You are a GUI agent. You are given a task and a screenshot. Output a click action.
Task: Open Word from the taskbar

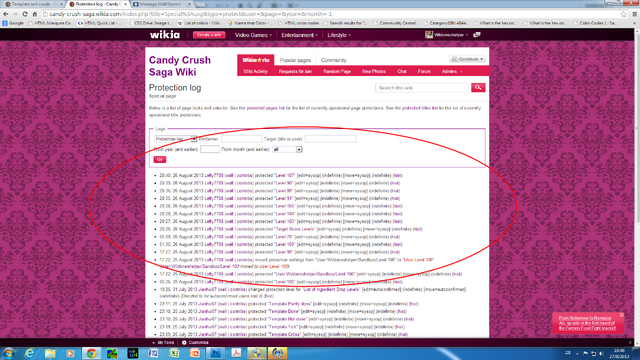pyautogui.click(x=153, y=353)
